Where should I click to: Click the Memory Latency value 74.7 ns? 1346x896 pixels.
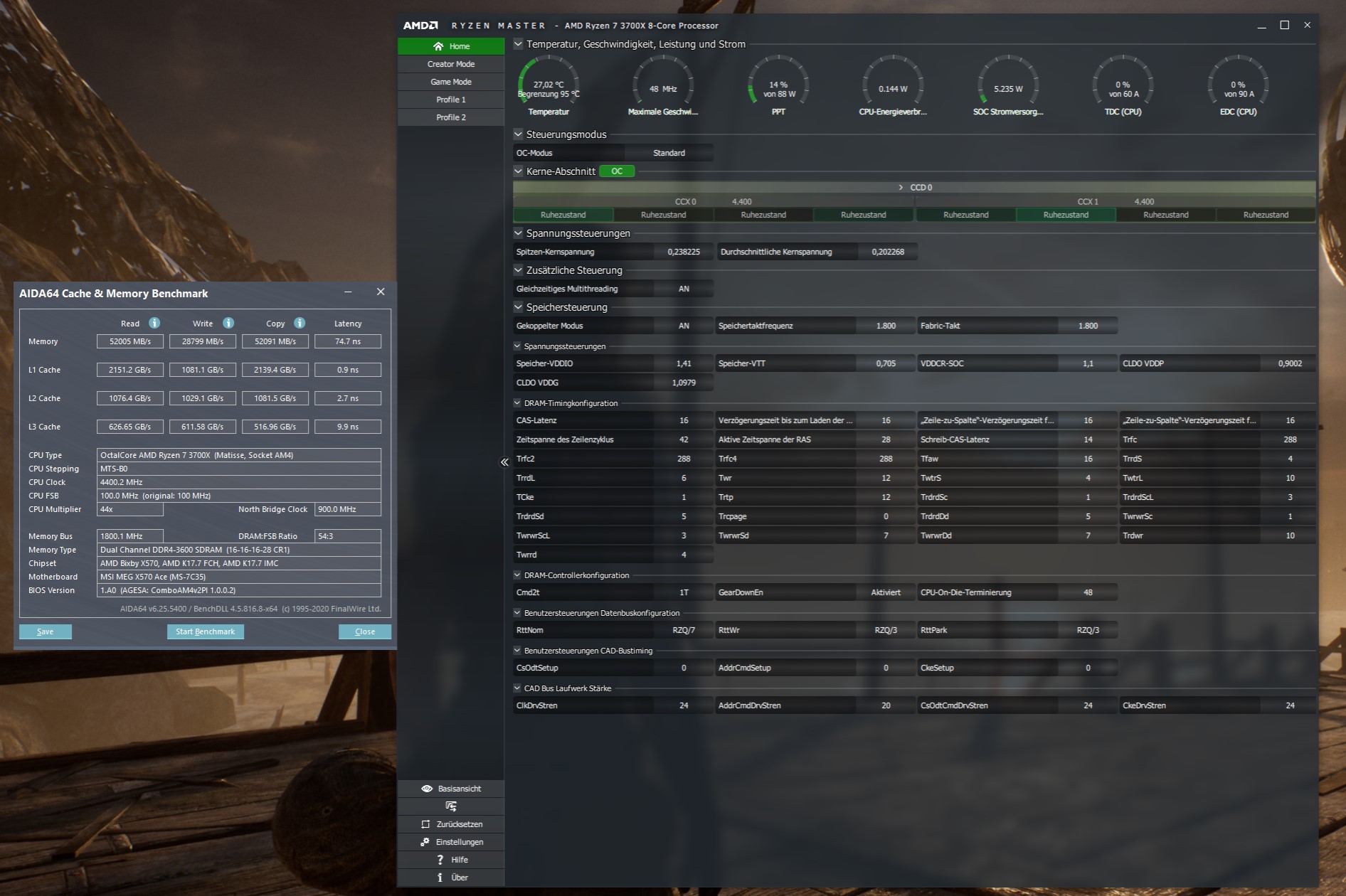348,341
